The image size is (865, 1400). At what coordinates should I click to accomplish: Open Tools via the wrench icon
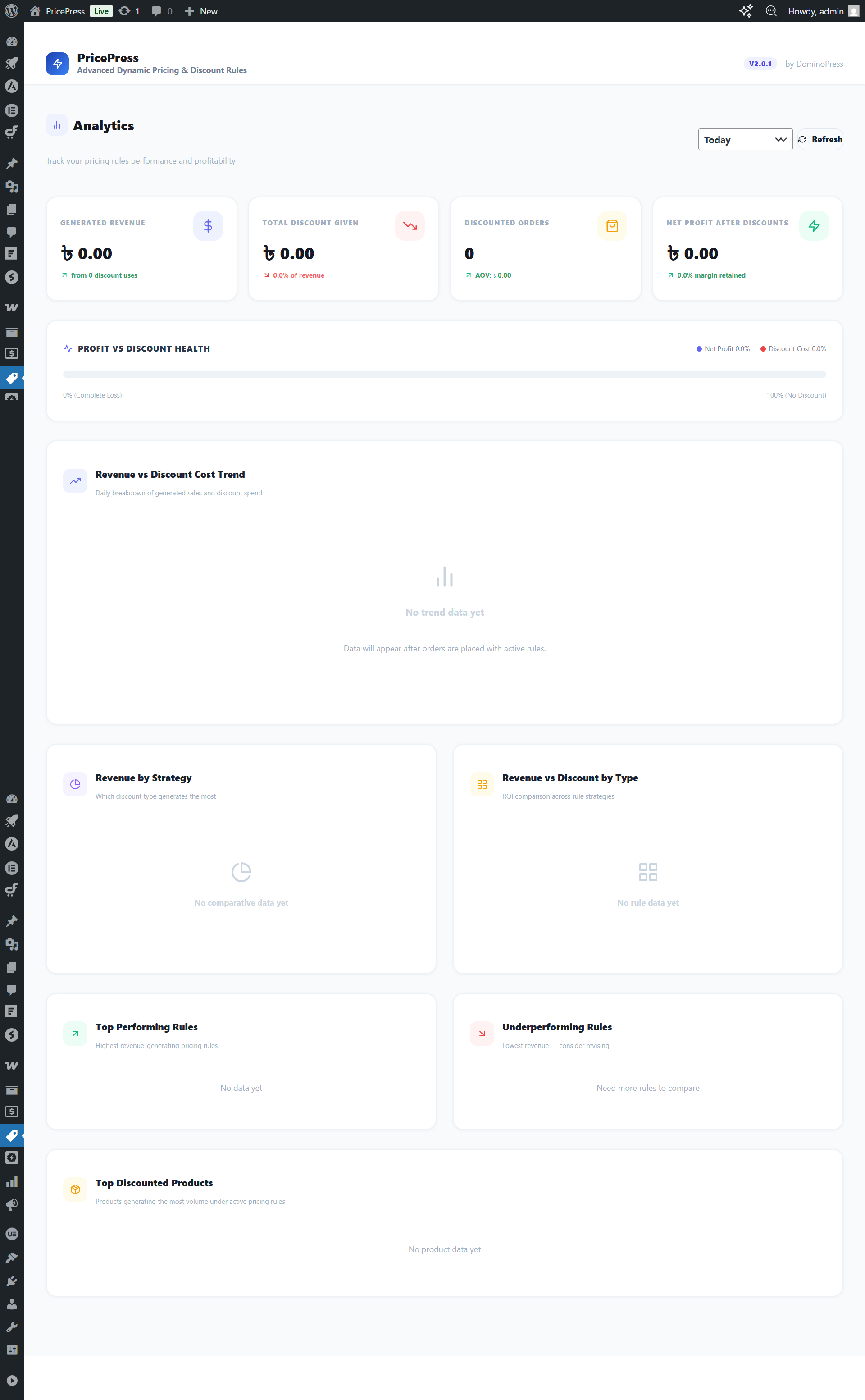11,1327
